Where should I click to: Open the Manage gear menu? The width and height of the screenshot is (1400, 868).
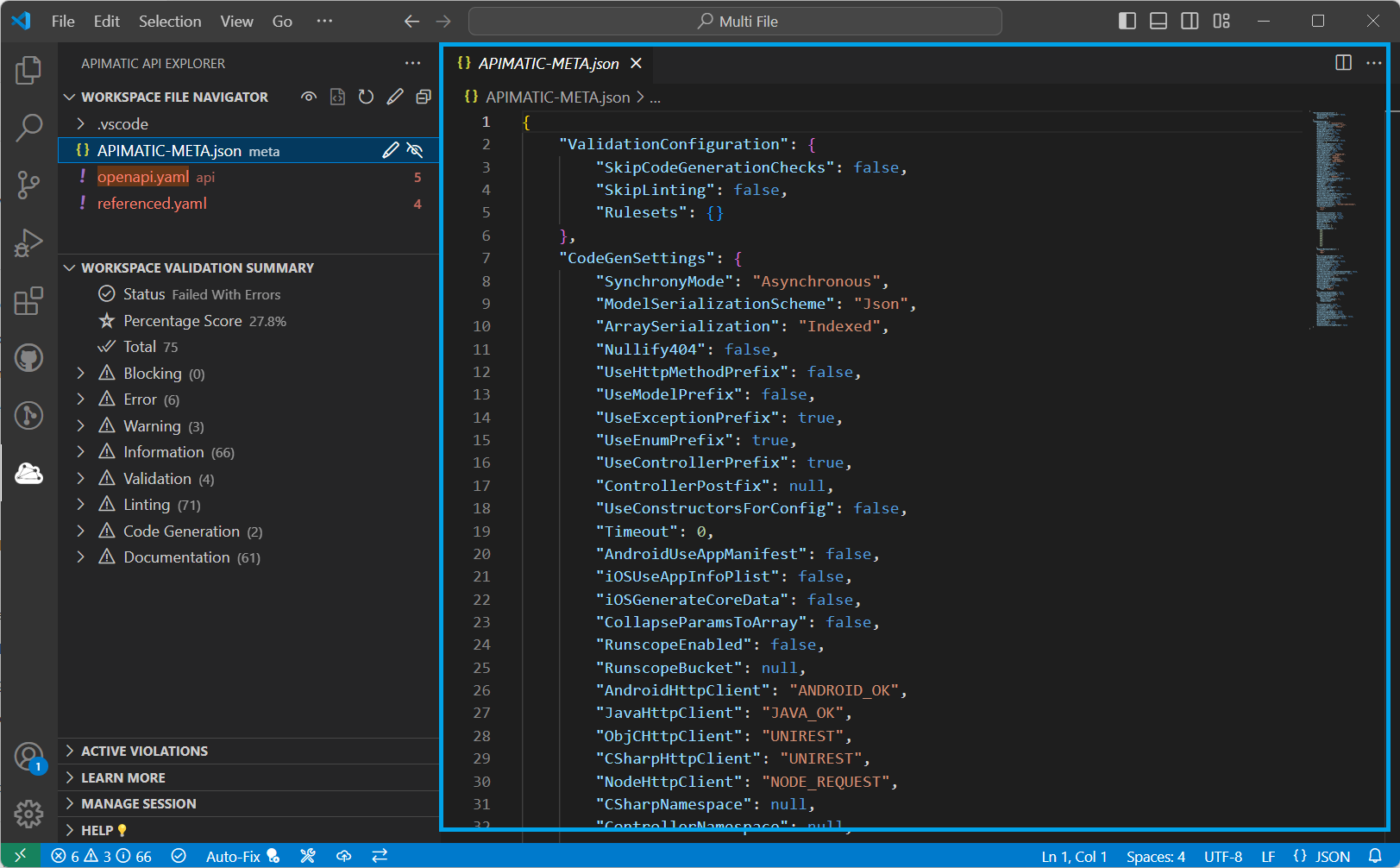(x=28, y=813)
